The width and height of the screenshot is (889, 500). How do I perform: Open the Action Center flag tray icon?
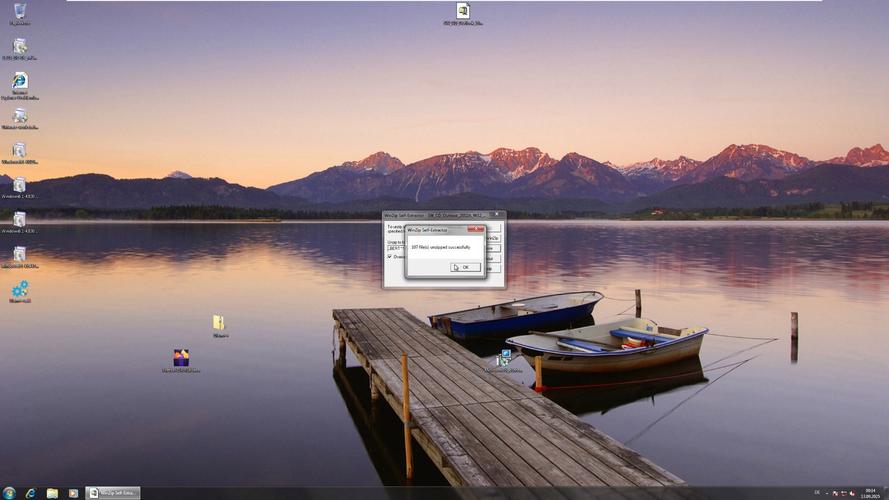coord(835,493)
